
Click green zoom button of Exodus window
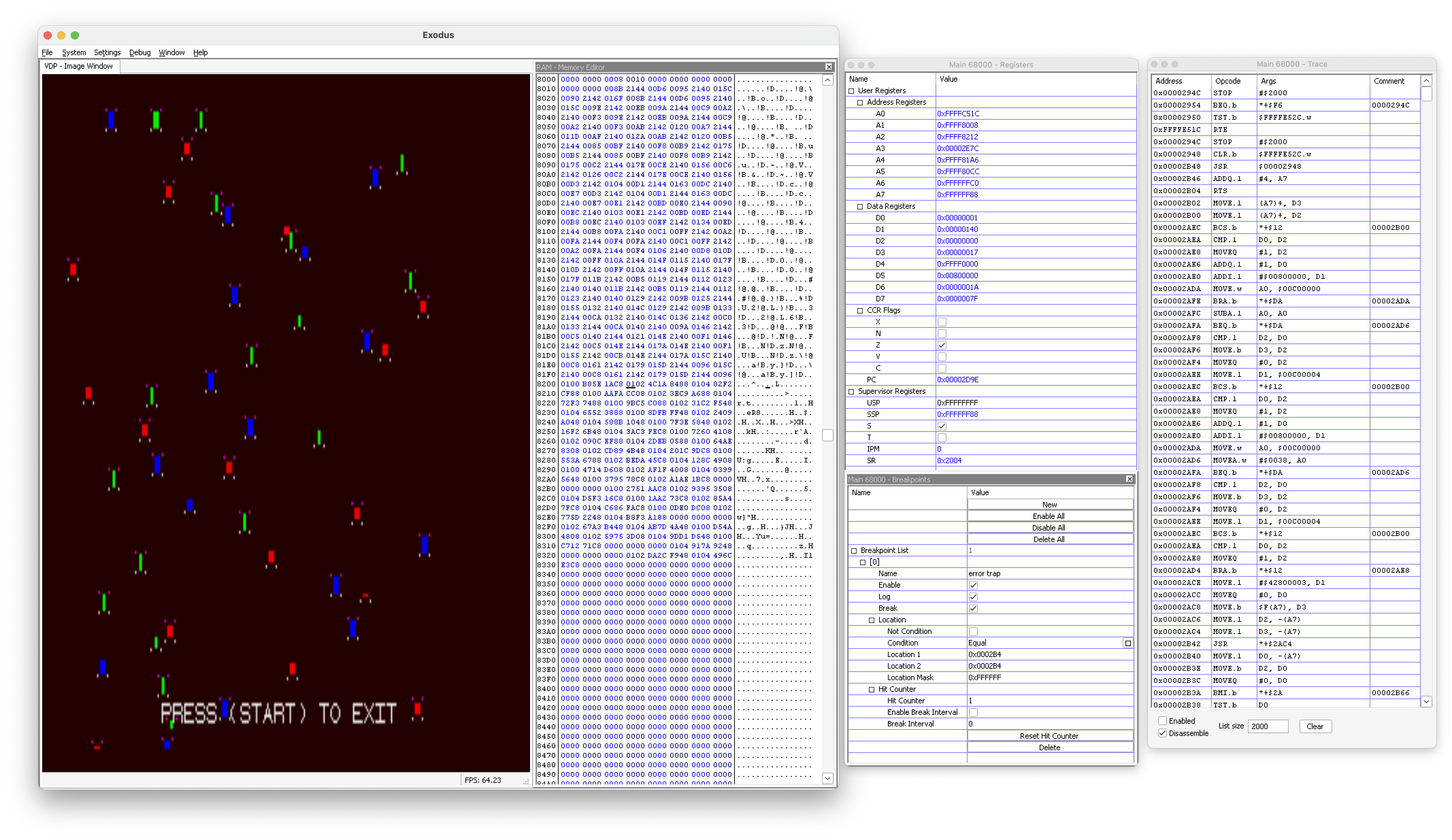[75, 35]
